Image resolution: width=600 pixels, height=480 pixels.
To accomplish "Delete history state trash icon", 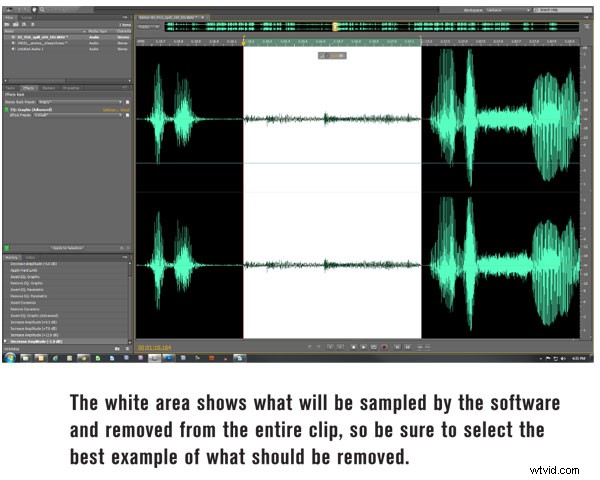I will 127,349.
